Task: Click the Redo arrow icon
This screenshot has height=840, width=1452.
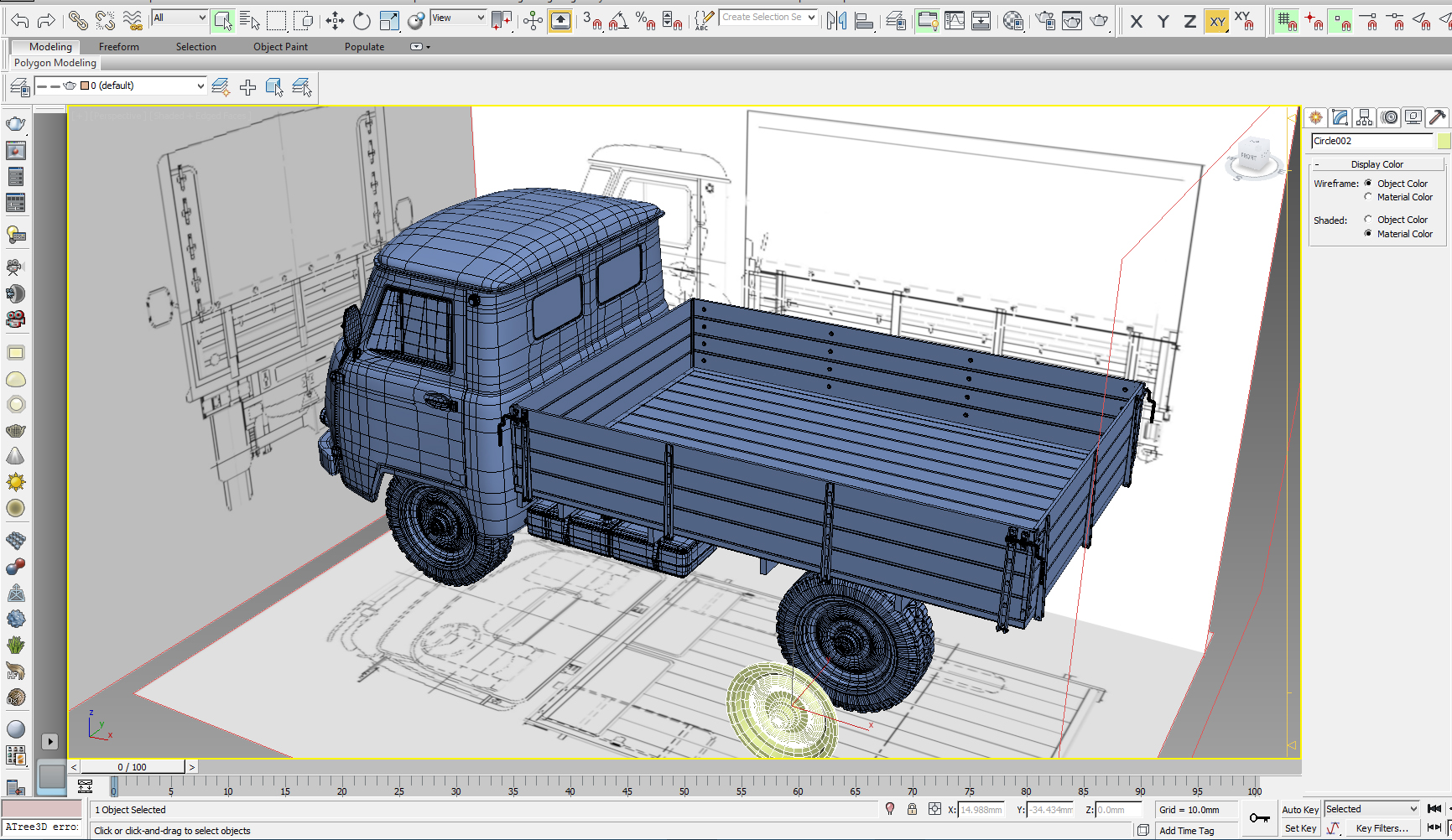Action: [47, 20]
